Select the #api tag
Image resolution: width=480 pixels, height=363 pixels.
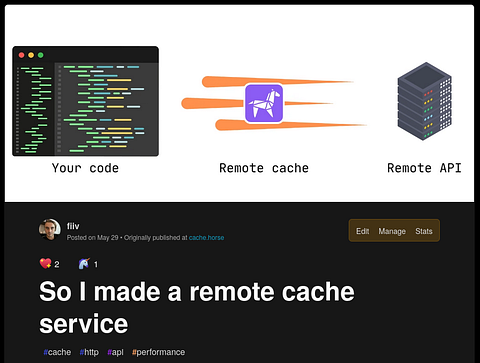[x=115, y=352]
